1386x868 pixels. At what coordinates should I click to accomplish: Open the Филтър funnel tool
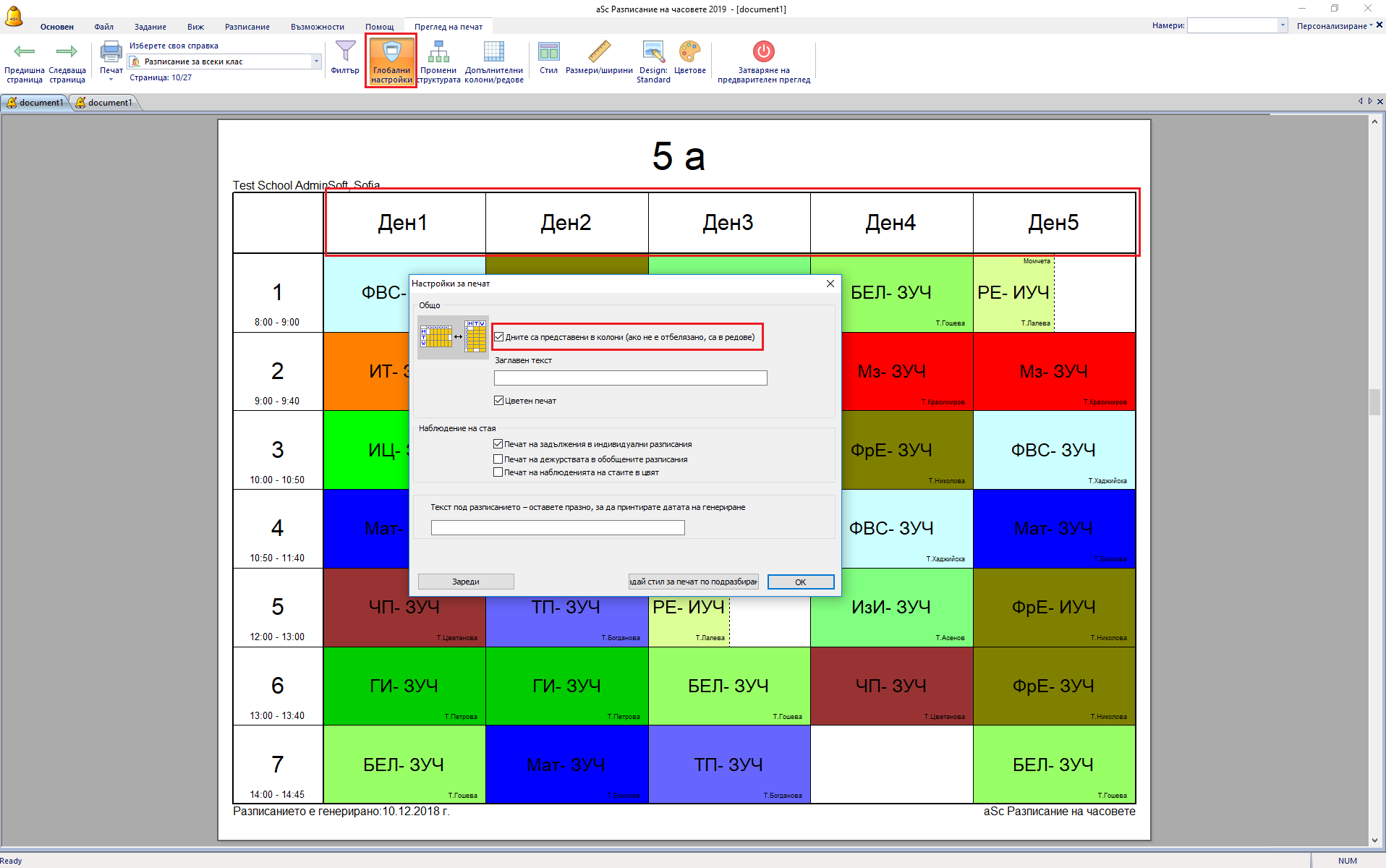click(345, 52)
